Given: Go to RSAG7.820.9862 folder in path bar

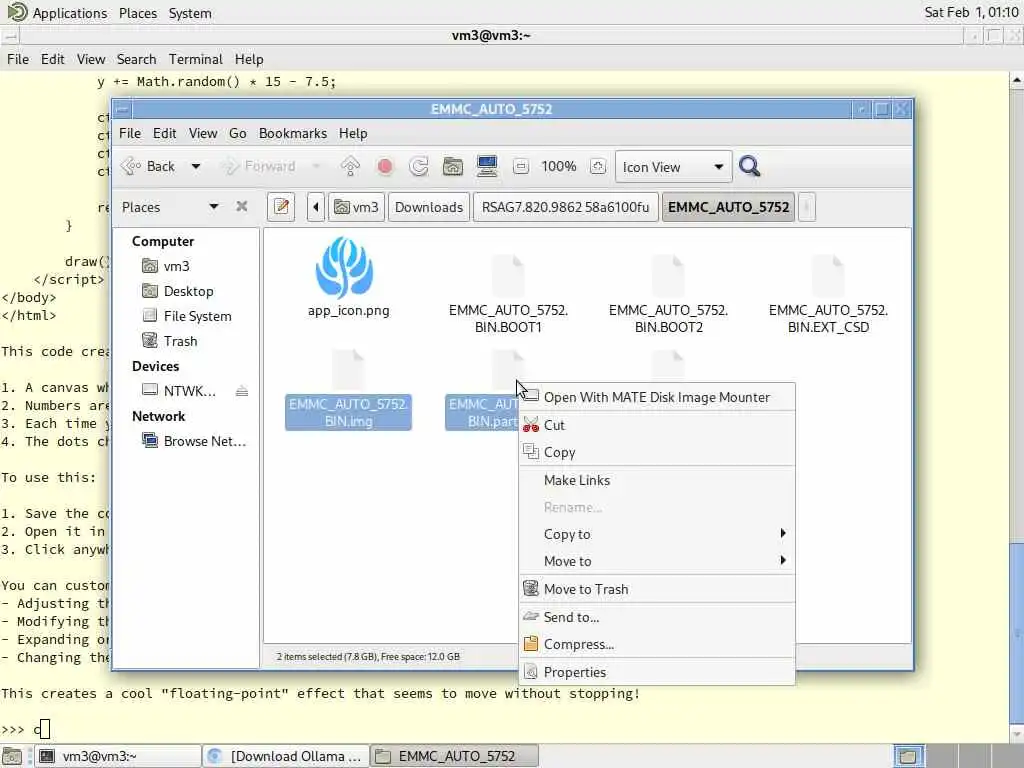Looking at the screenshot, I should 565,207.
